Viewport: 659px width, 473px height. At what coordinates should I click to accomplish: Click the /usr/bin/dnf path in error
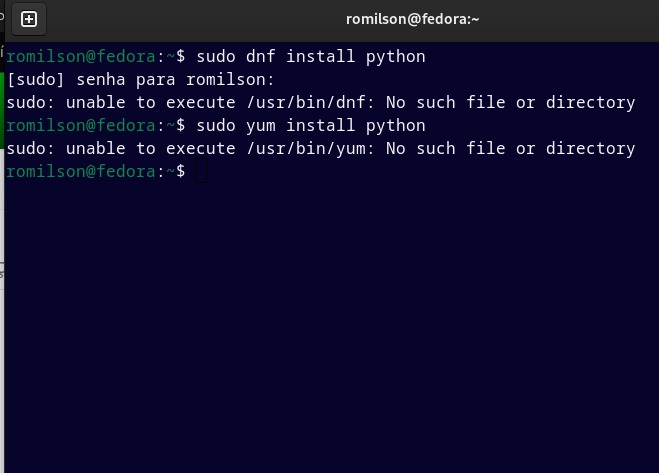pyautogui.click(x=306, y=103)
